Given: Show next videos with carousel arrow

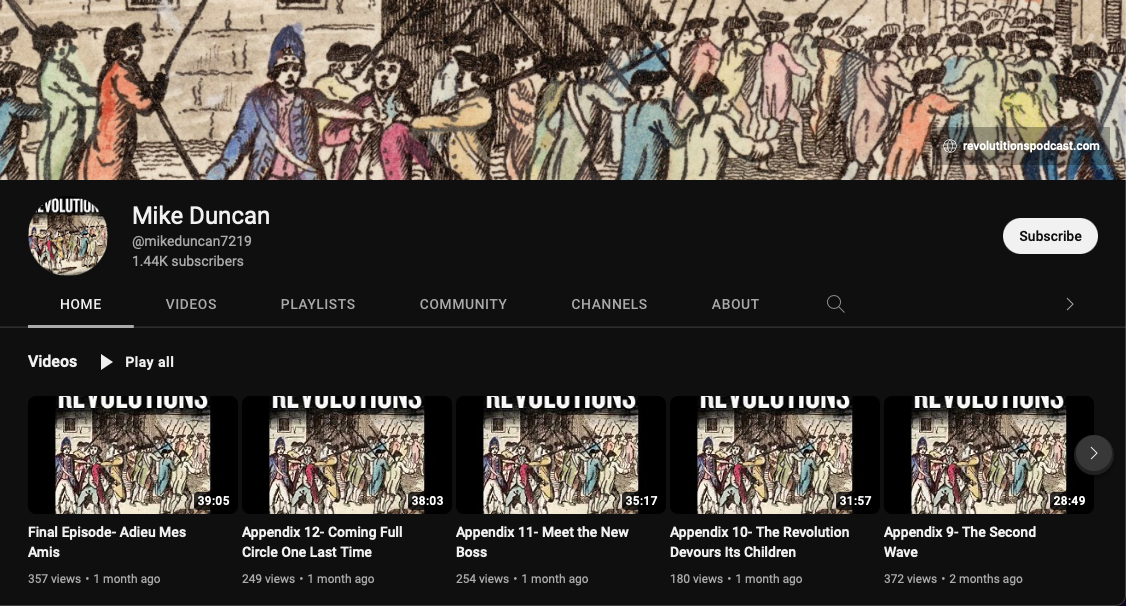Looking at the screenshot, I should coord(1093,453).
